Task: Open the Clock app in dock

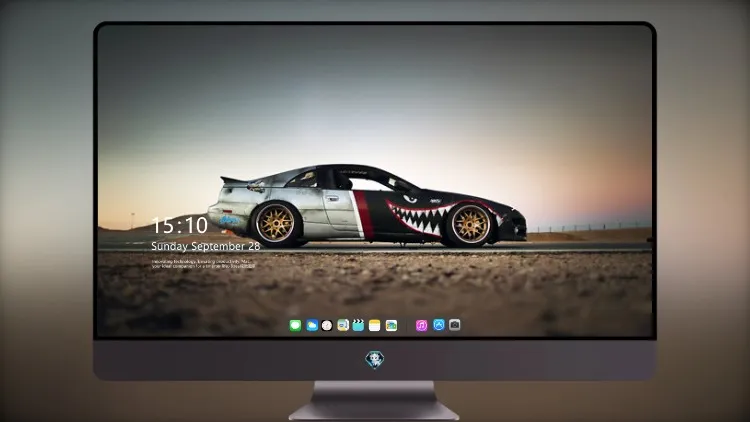Action: [327, 326]
